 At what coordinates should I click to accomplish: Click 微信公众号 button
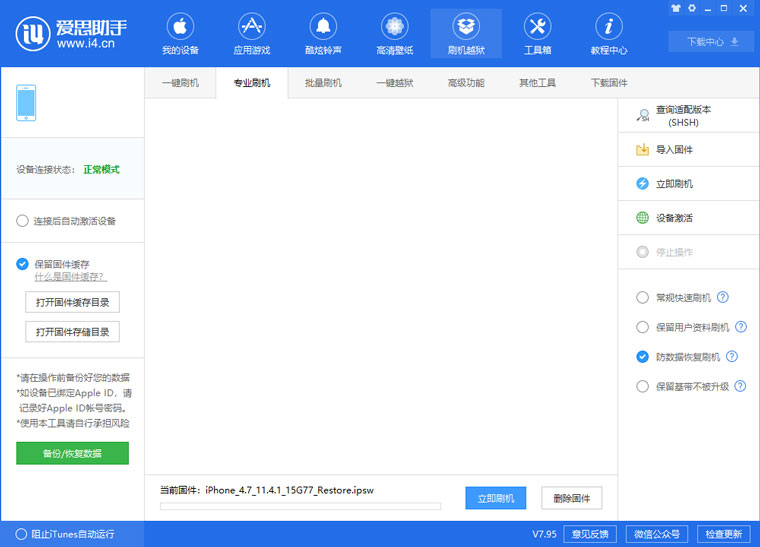click(x=657, y=534)
